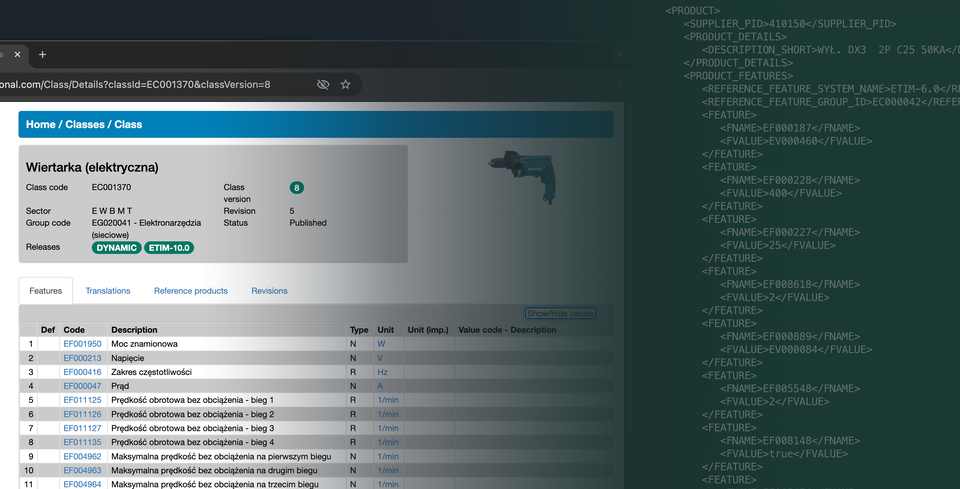
Task: Click the Show/hide values button
Action: coord(560,313)
